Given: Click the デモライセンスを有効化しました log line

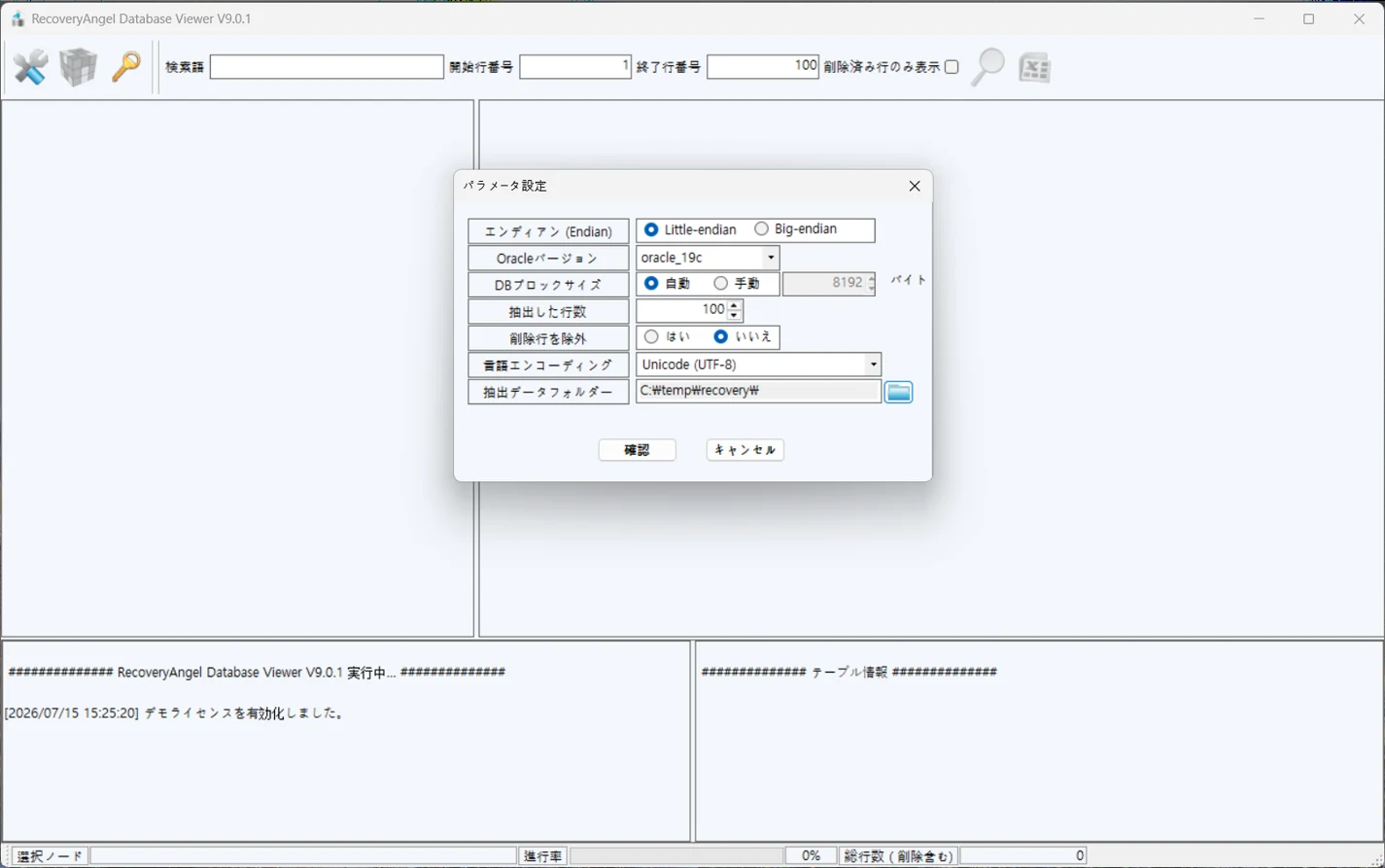Looking at the screenshot, I should pyautogui.click(x=175, y=713).
